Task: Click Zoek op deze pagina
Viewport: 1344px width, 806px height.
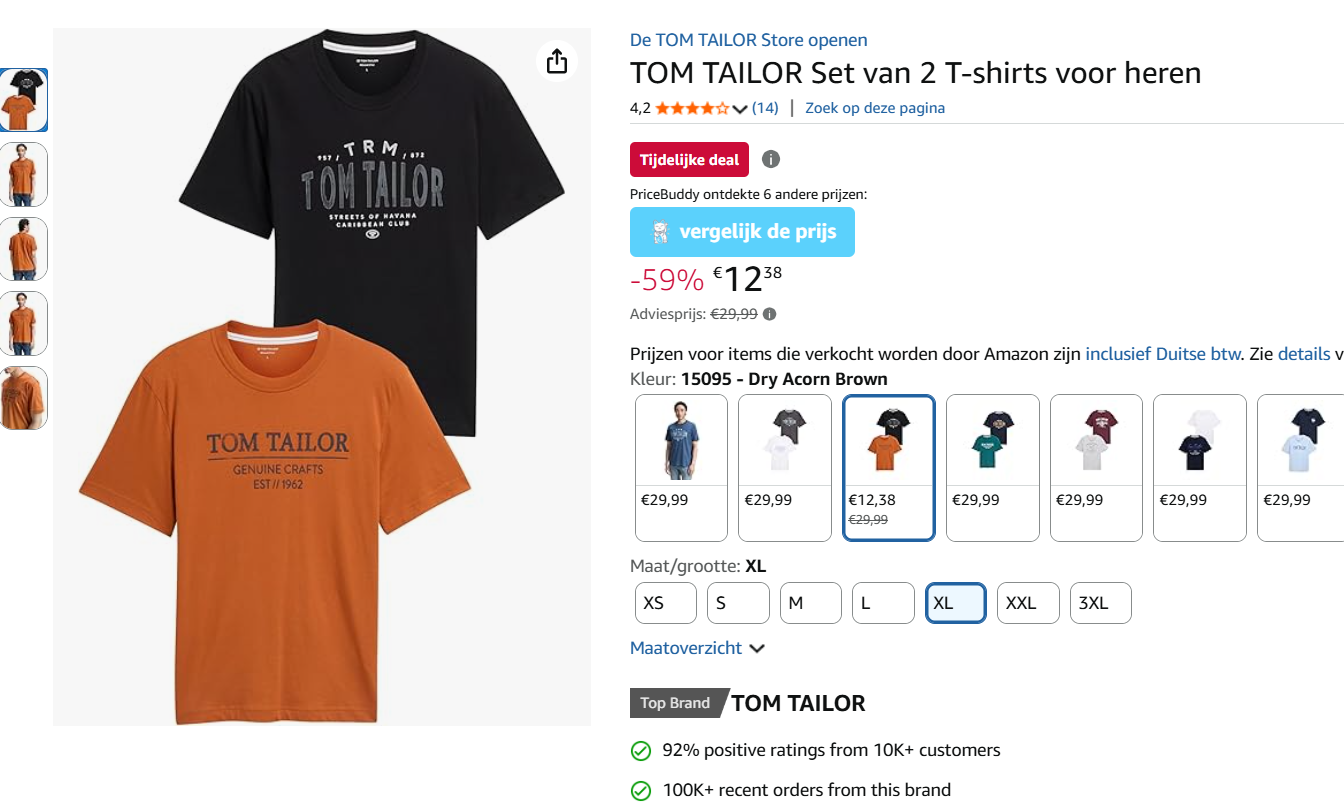Action: pos(874,107)
